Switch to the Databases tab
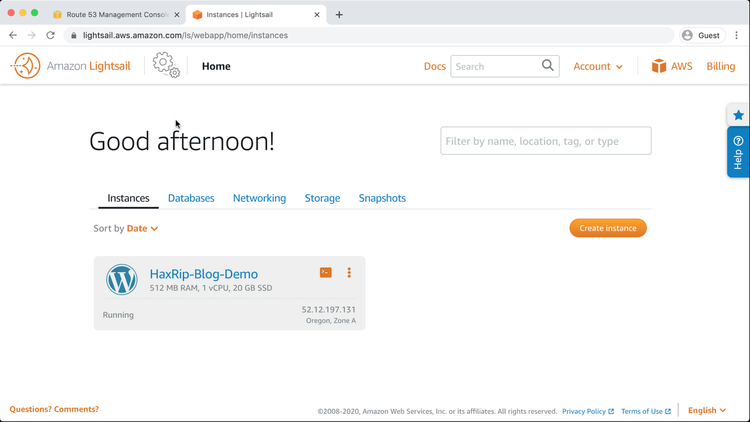The width and height of the screenshot is (750, 422). 191,198
